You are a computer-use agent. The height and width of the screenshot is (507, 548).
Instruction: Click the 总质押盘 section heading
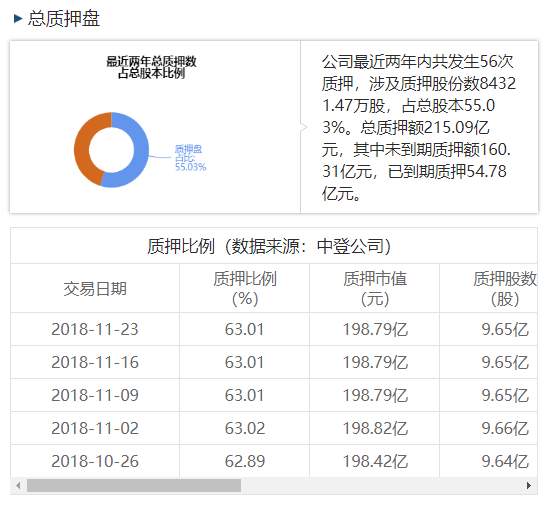[x=64, y=19]
